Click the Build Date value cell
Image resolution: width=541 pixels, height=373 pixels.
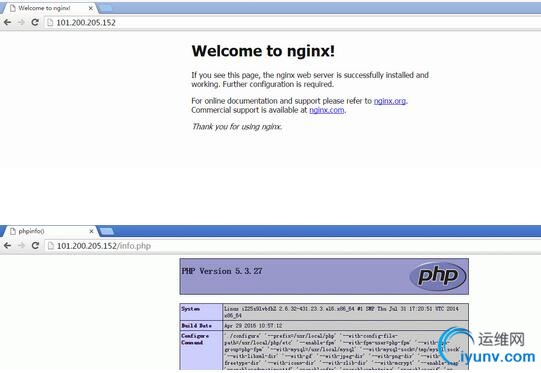345,326
